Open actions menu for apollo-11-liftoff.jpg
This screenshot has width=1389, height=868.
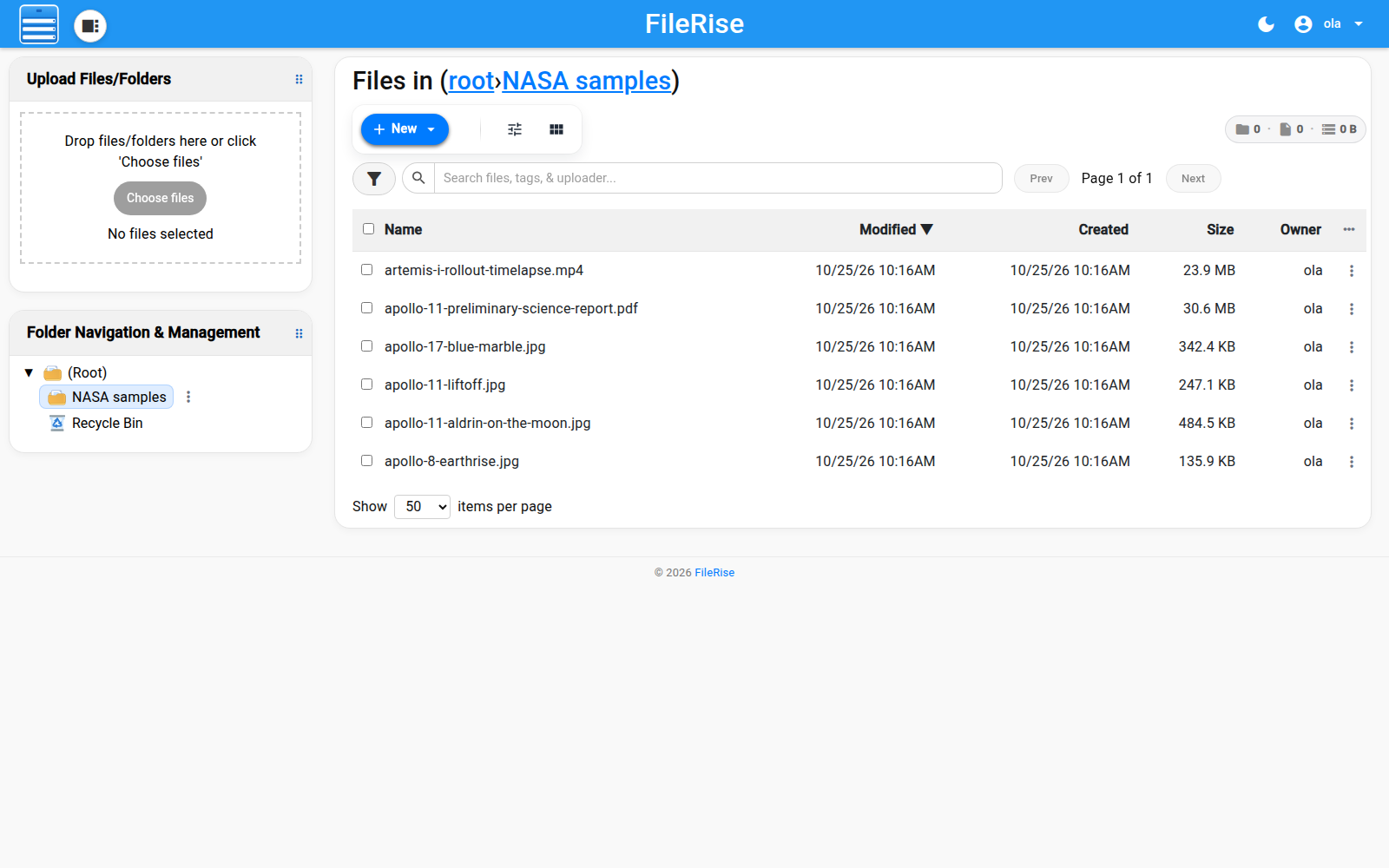pyautogui.click(x=1351, y=385)
